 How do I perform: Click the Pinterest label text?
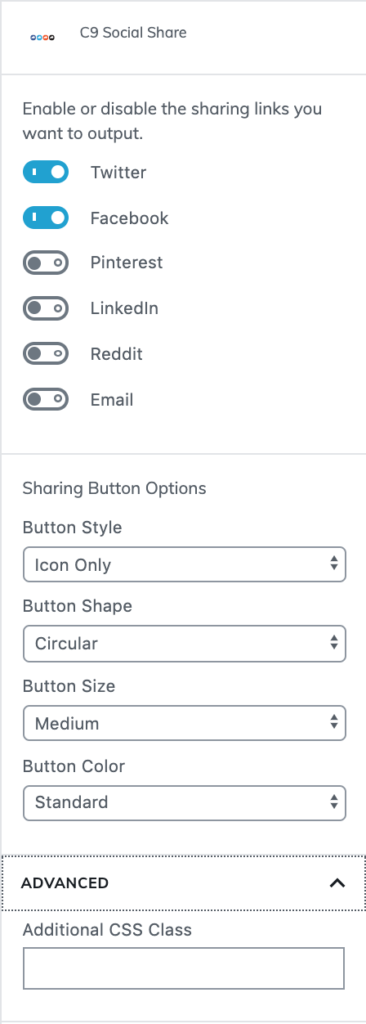point(127,263)
